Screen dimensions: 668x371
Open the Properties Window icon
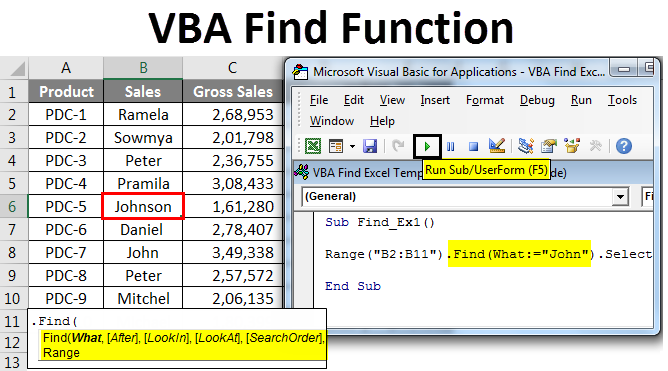click(x=549, y=147)
